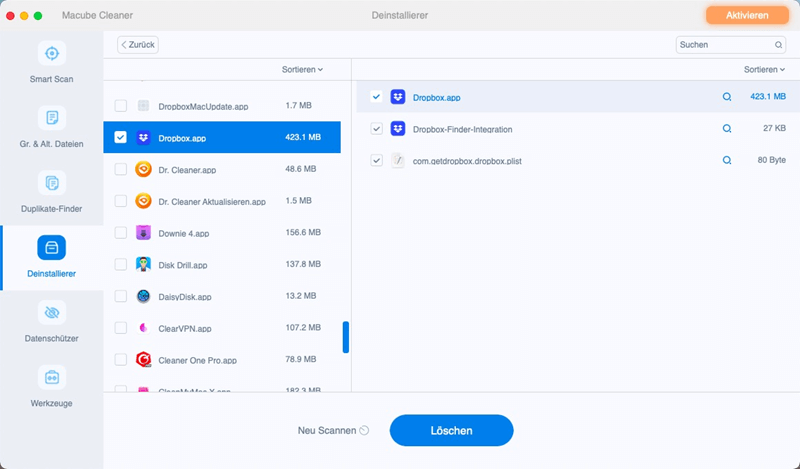
Task: Check the Downie 4.app checkbox
Action: click(x=120, y=233)
